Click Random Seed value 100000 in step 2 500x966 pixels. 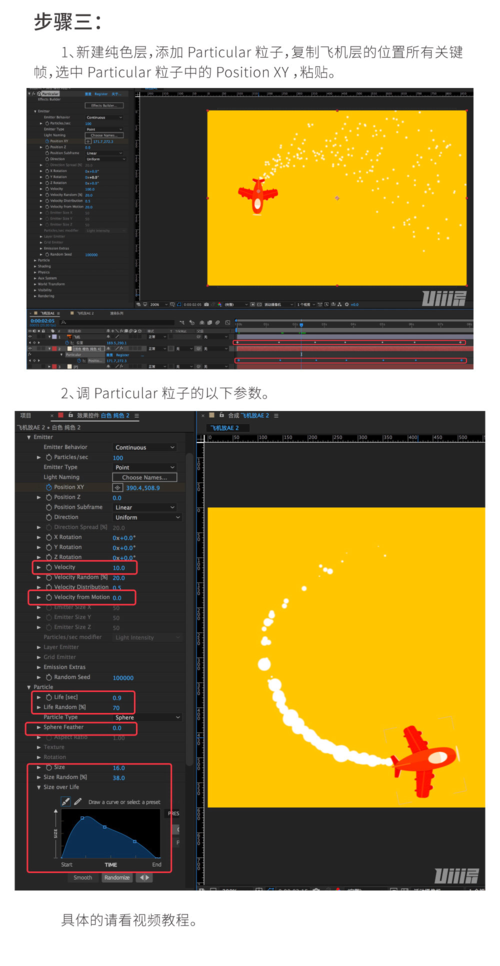click(123, 678)
